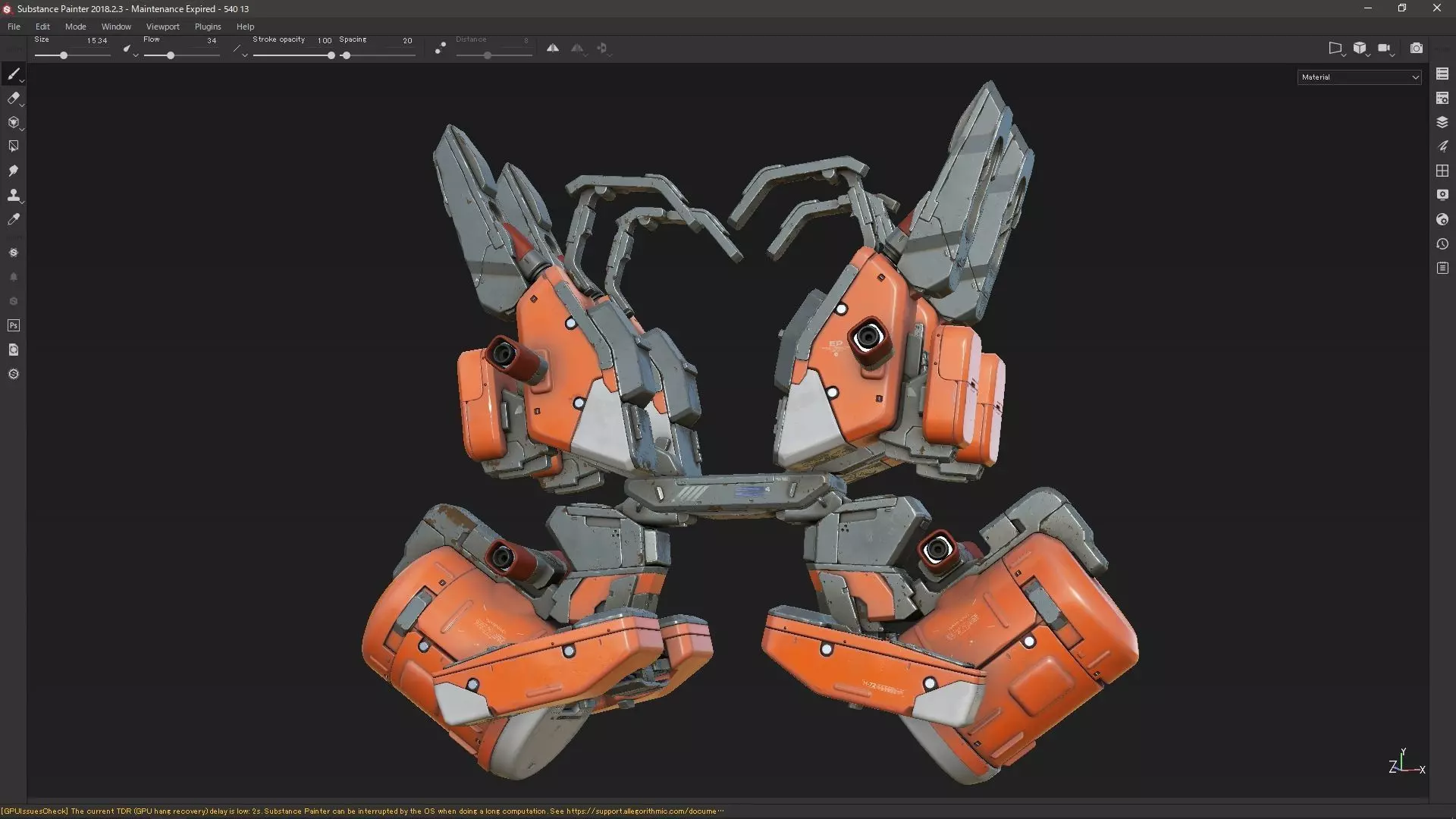Expand the Eraser tool options arrow
Screen dimensions: 1456x819
tap(22, 105)
